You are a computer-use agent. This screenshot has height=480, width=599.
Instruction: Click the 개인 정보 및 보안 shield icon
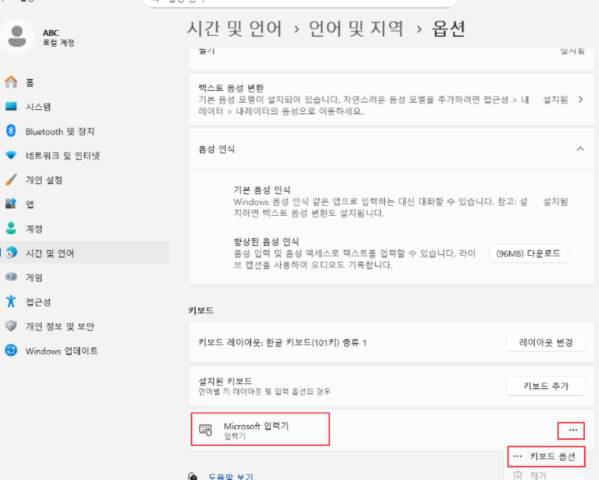click(x=11, y=326)
